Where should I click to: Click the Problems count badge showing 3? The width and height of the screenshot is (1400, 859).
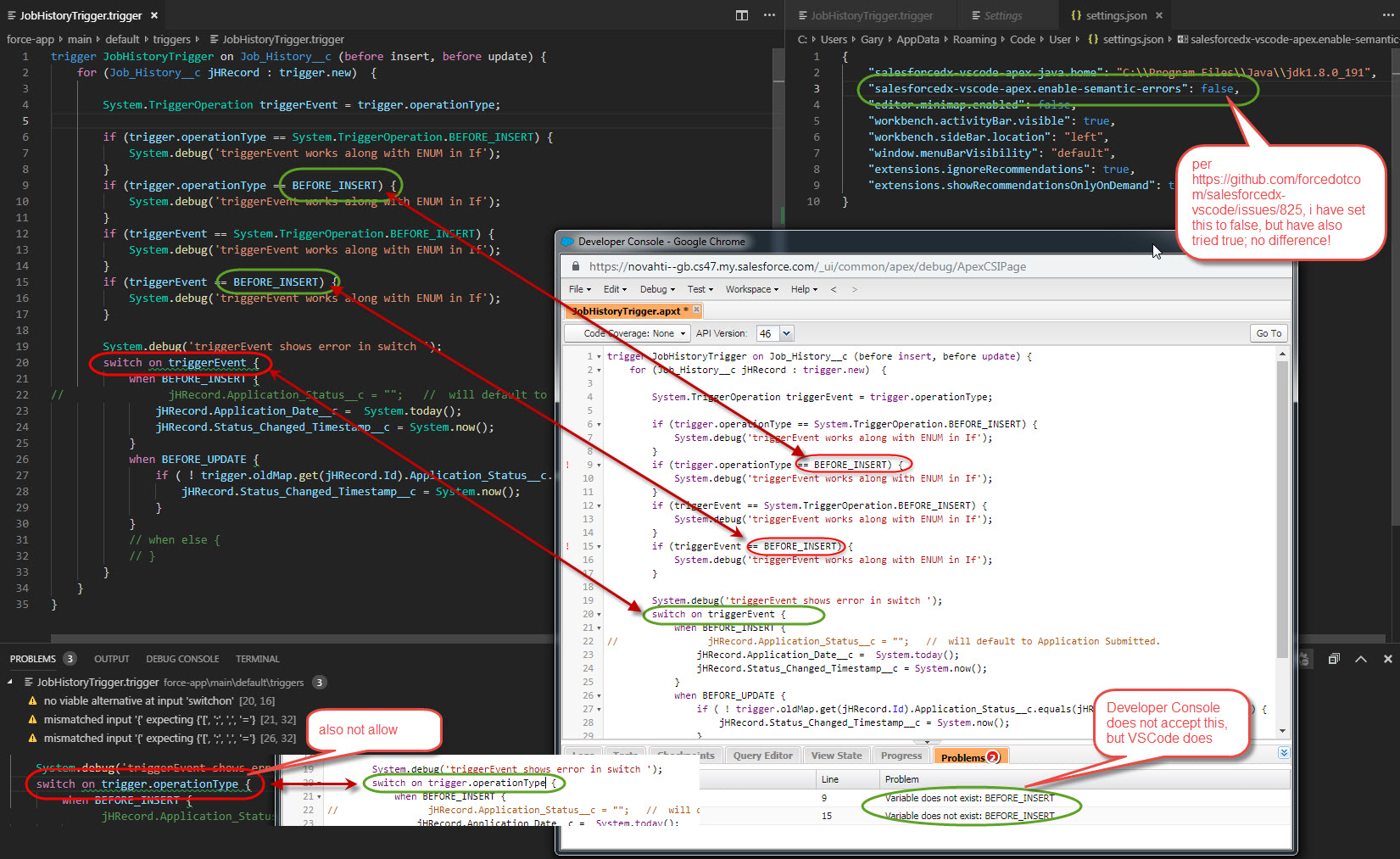click(x=69, y=658)
